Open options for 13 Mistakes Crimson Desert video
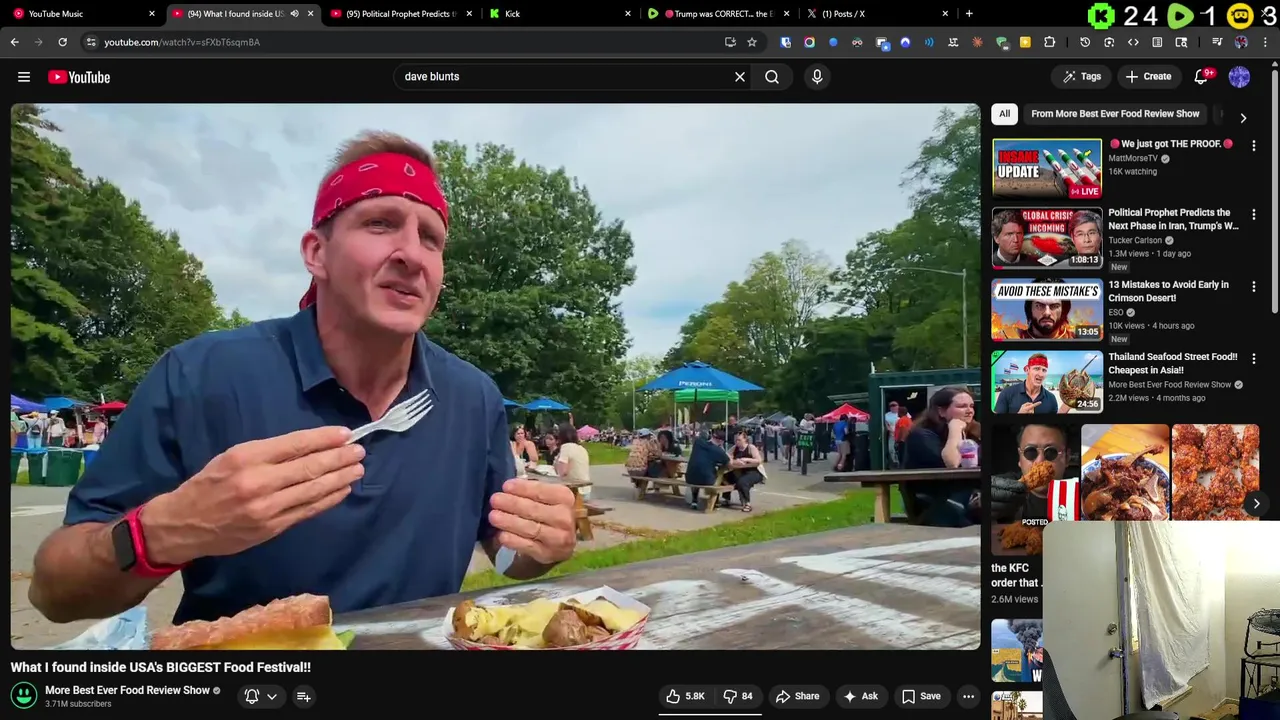Viewport: 1280px width, 720px height. click(x=1253, y=287)
